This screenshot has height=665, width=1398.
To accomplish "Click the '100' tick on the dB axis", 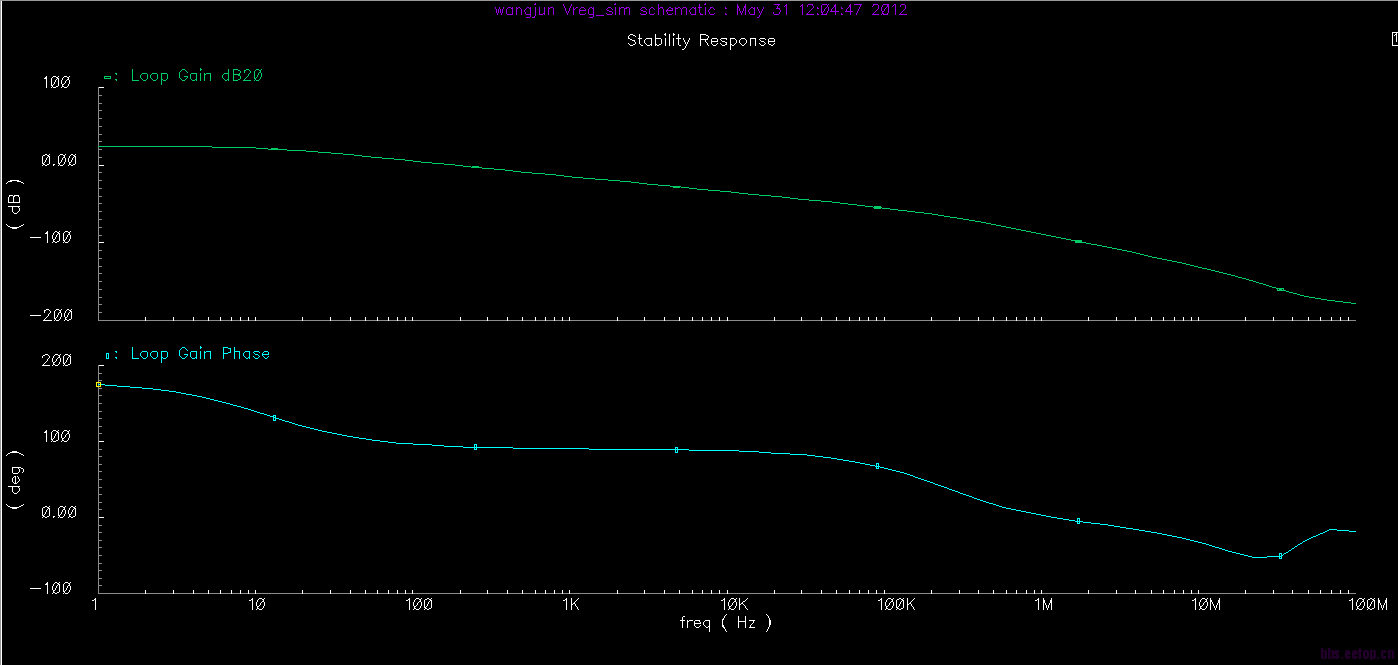I will point(56,84).
